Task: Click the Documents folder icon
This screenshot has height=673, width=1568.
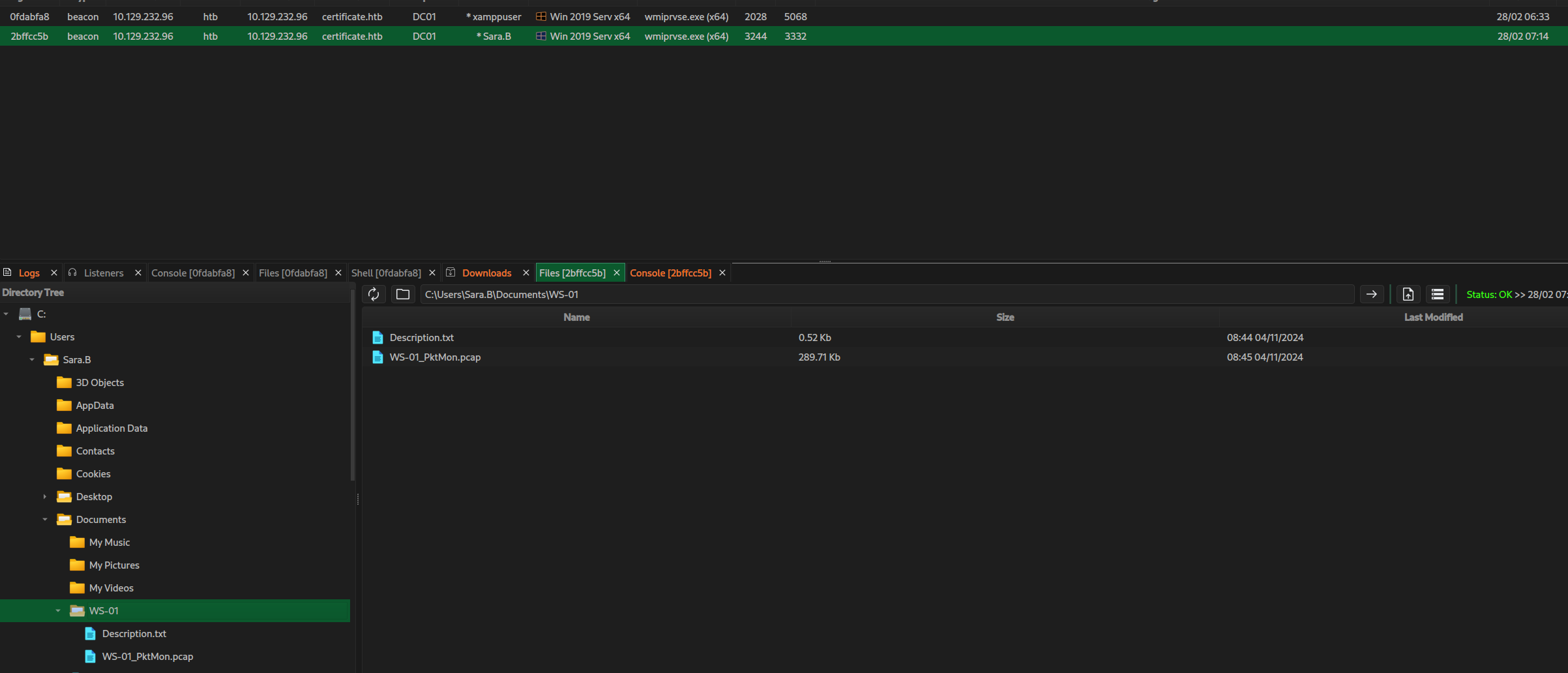Action: coord(64,519)
